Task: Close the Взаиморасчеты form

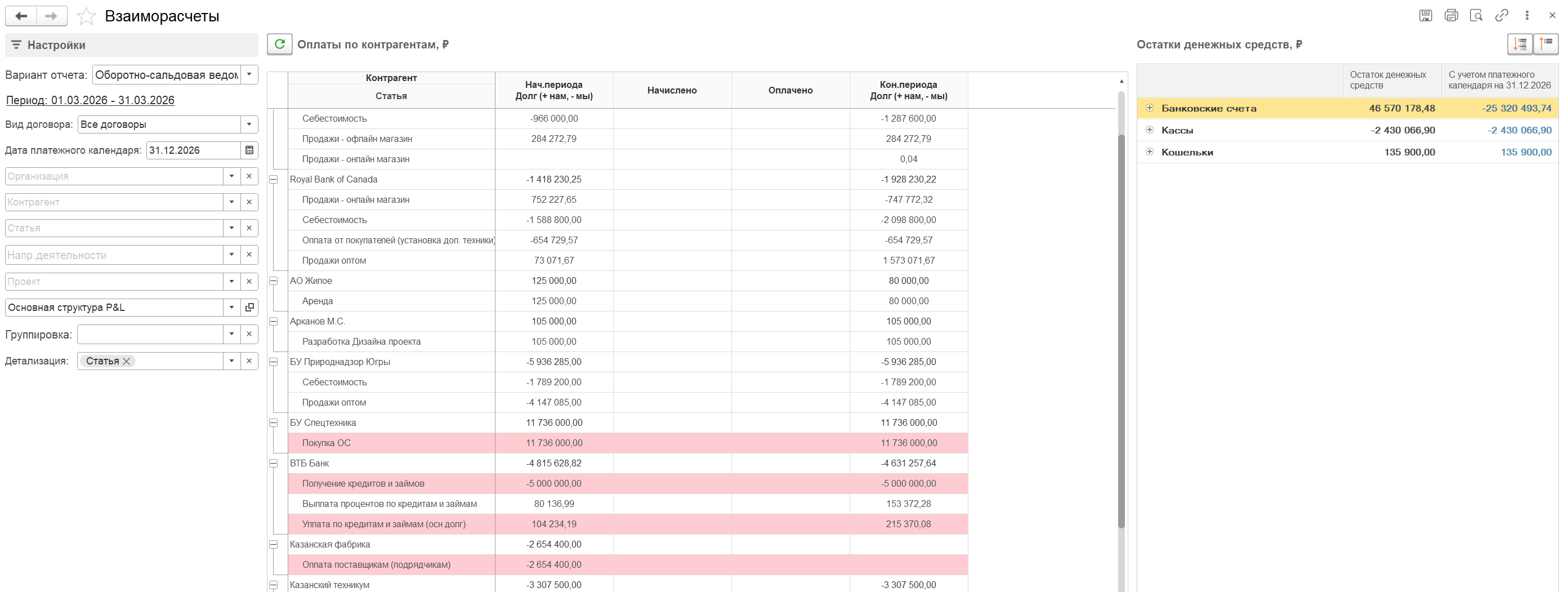Action: (x=1552, y=15)
